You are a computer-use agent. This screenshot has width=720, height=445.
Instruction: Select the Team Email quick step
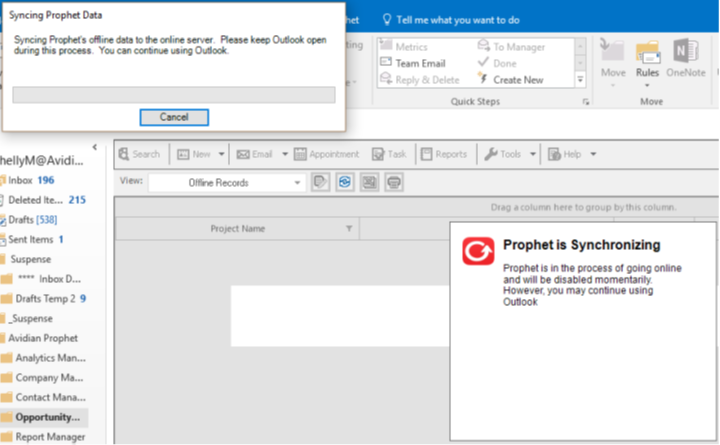pyautogui.click(x=413, y=63)
